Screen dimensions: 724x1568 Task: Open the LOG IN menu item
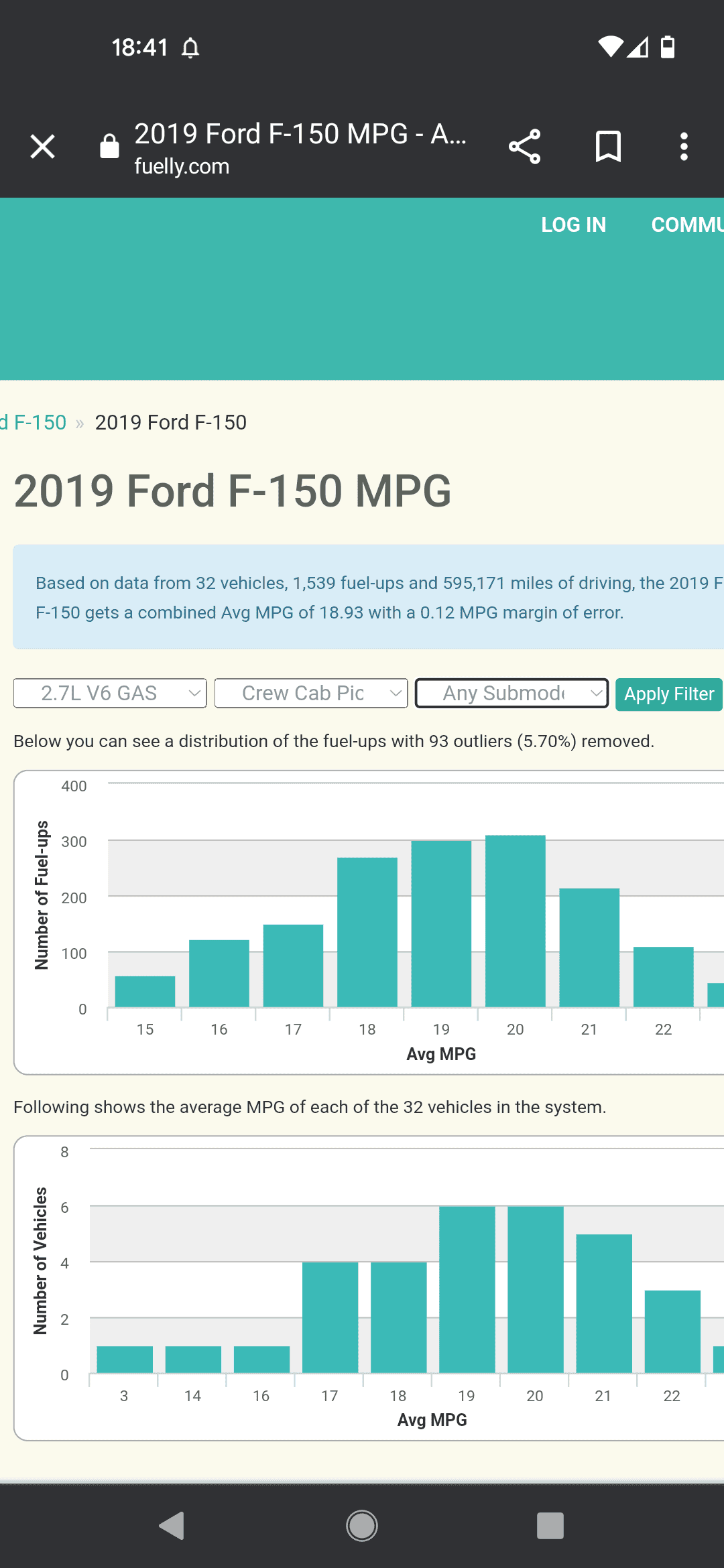[574, 224]
